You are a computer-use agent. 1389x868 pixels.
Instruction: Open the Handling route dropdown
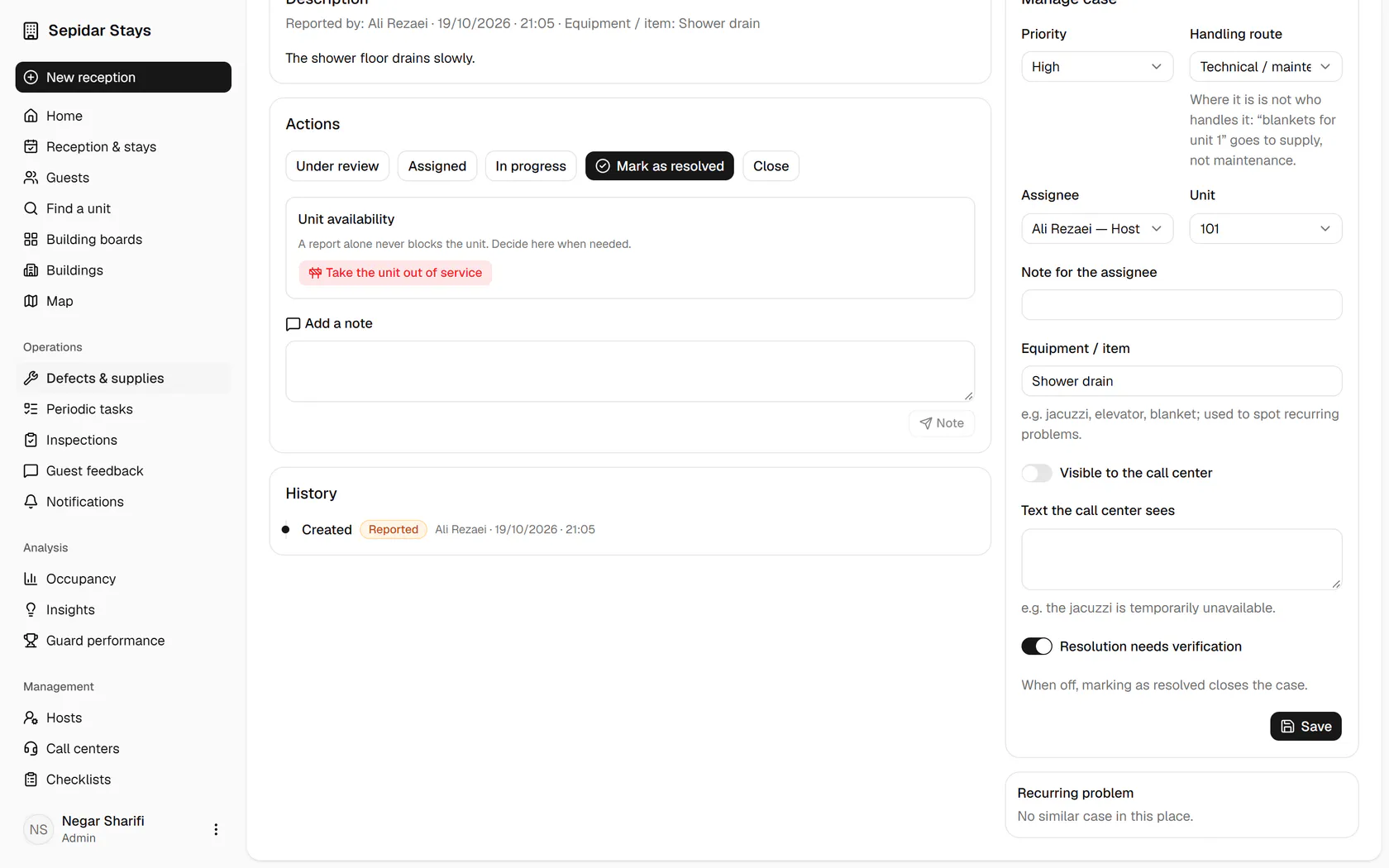point(1265,67)
